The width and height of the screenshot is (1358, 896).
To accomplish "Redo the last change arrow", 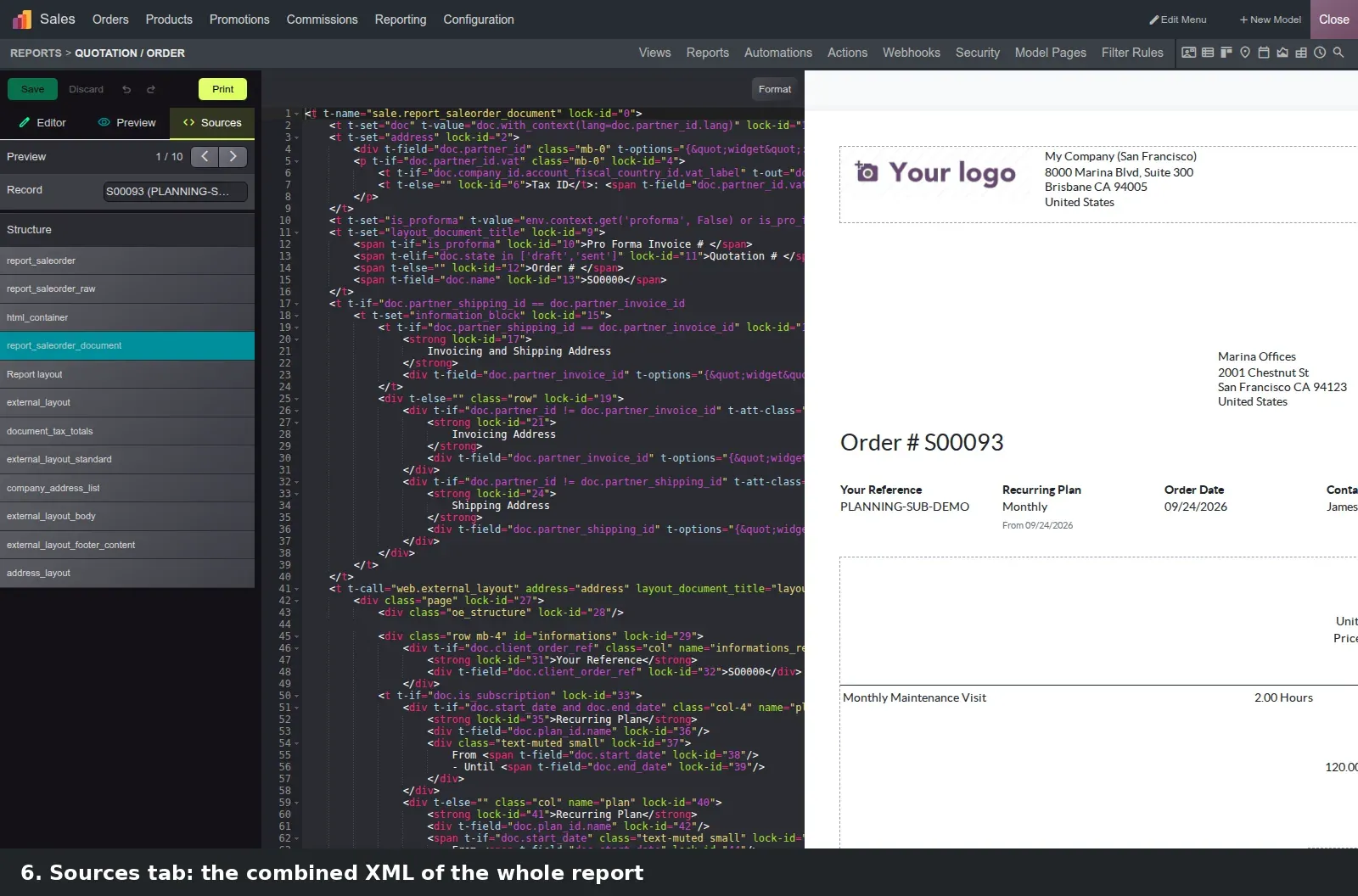I will coord(151,89).
